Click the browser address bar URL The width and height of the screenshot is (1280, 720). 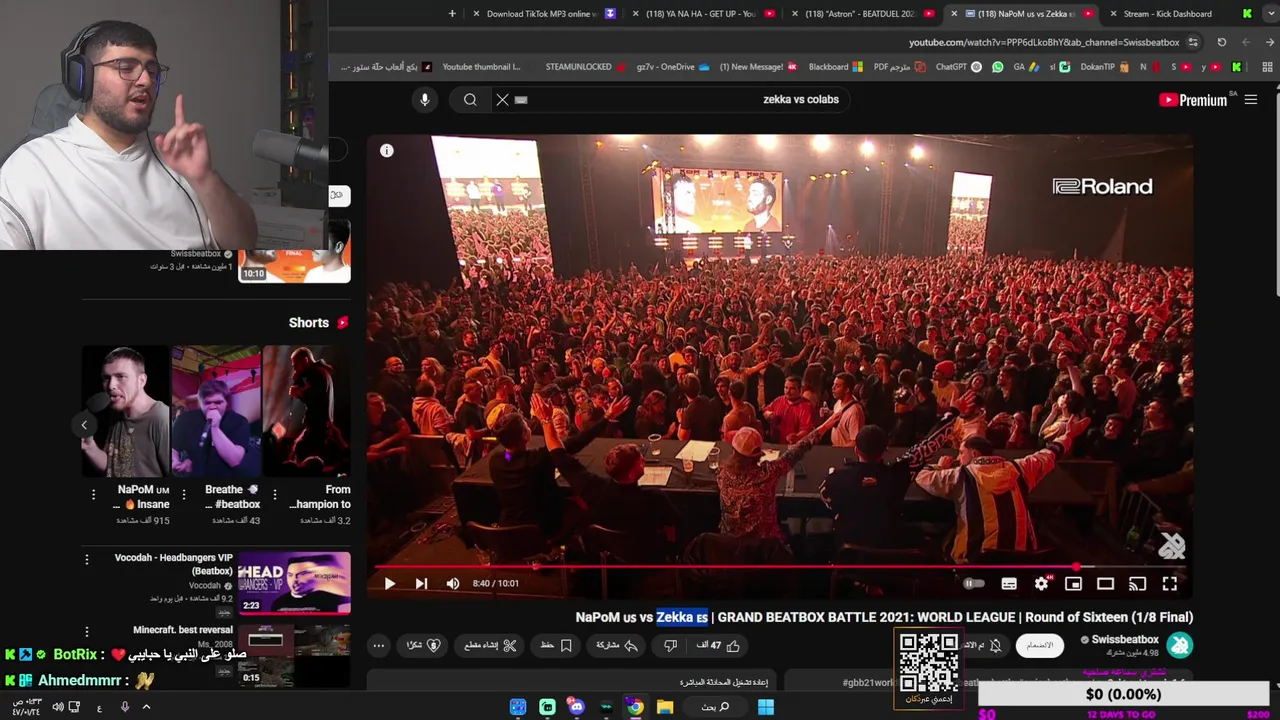click(x=1043, y=43)
